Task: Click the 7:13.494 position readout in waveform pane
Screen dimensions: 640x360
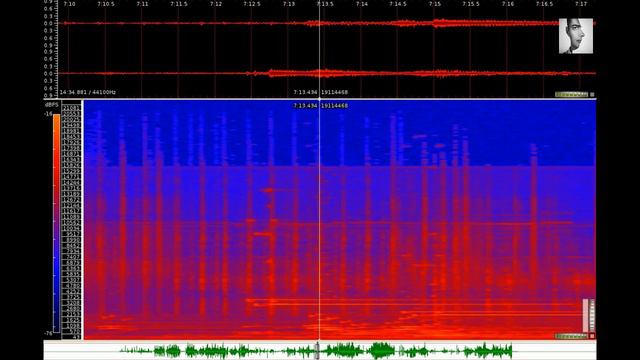Action: [305, 92]
